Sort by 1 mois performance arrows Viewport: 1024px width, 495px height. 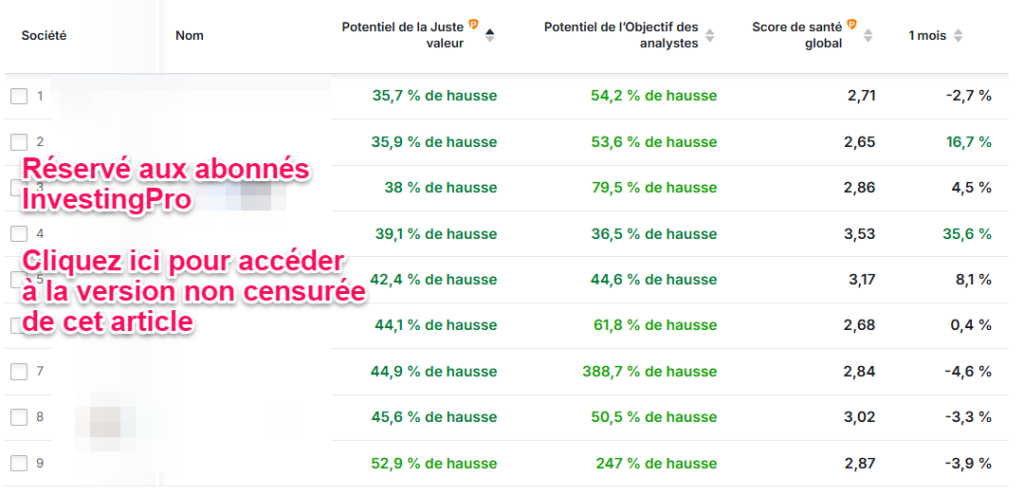(x=958, y=36)
